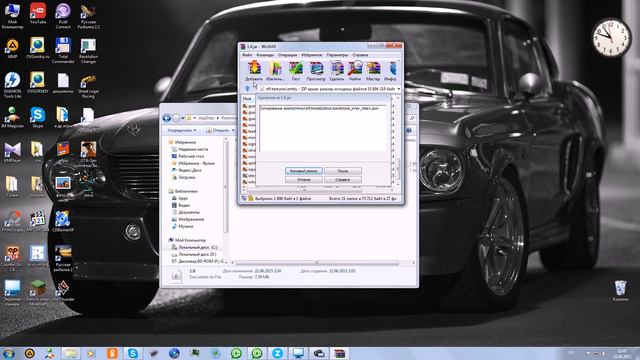Click the Recycle Bin (Корзина) desktop icon
This screenshot has width=640, height=360.
click(x=620, y=291)
